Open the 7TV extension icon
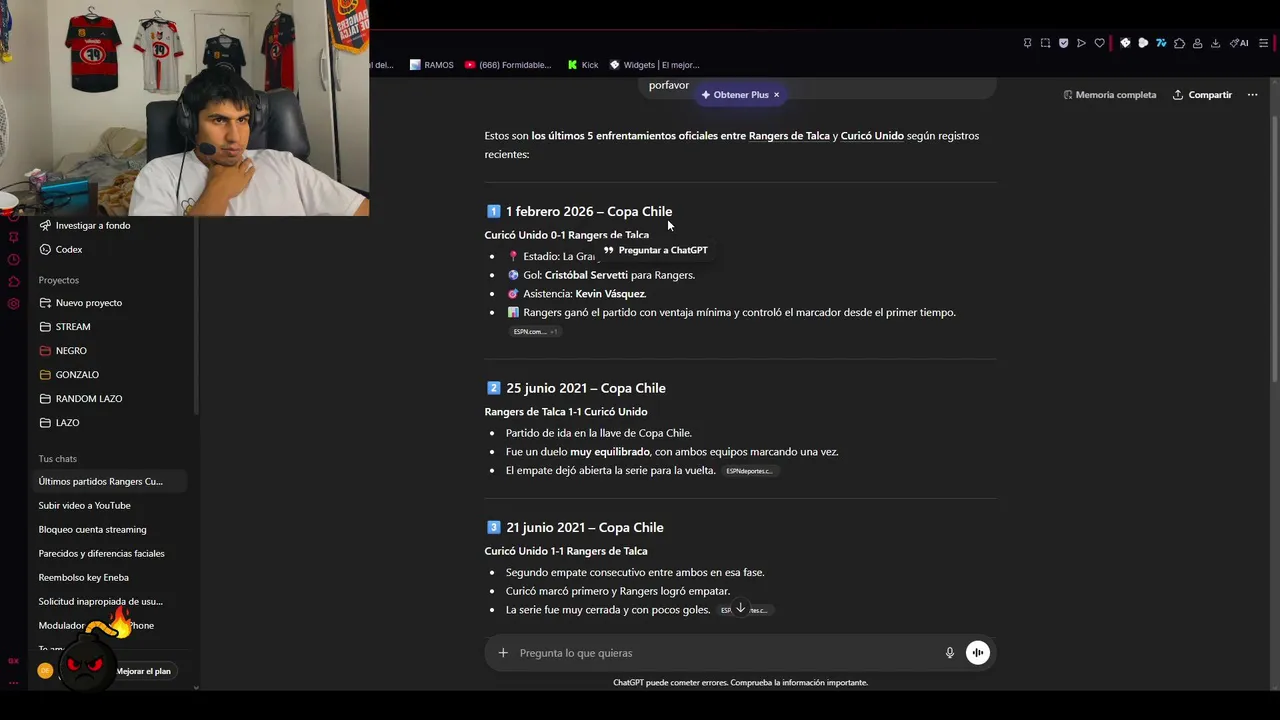 pyautogui.click(x=1161, y=43)
